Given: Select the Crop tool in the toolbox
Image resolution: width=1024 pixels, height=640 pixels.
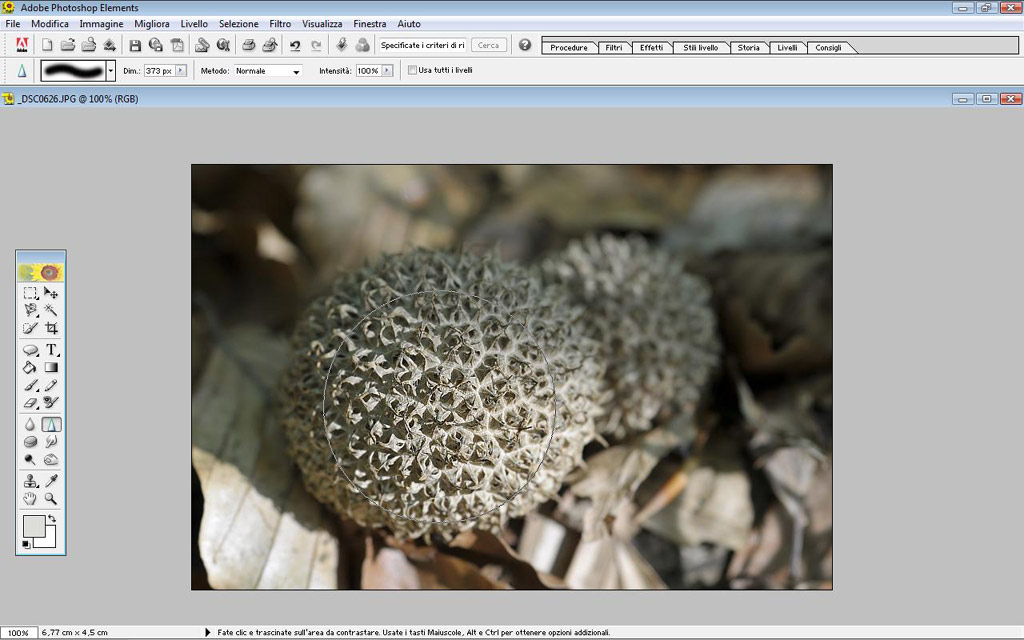Looking at the screenshot, I should coord(51,328).
